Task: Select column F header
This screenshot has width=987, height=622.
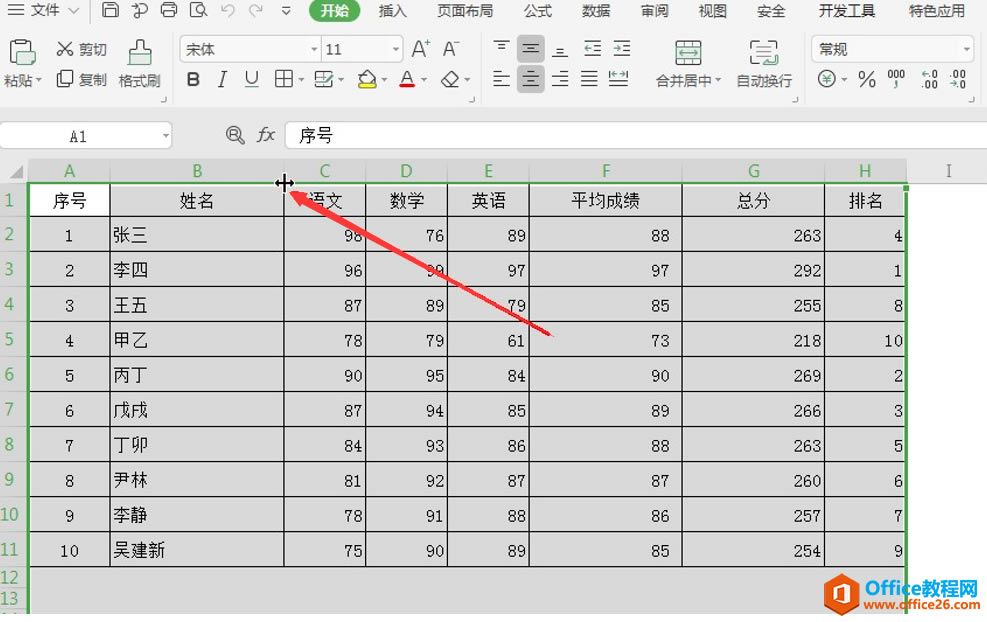Action: click(606, 171)
